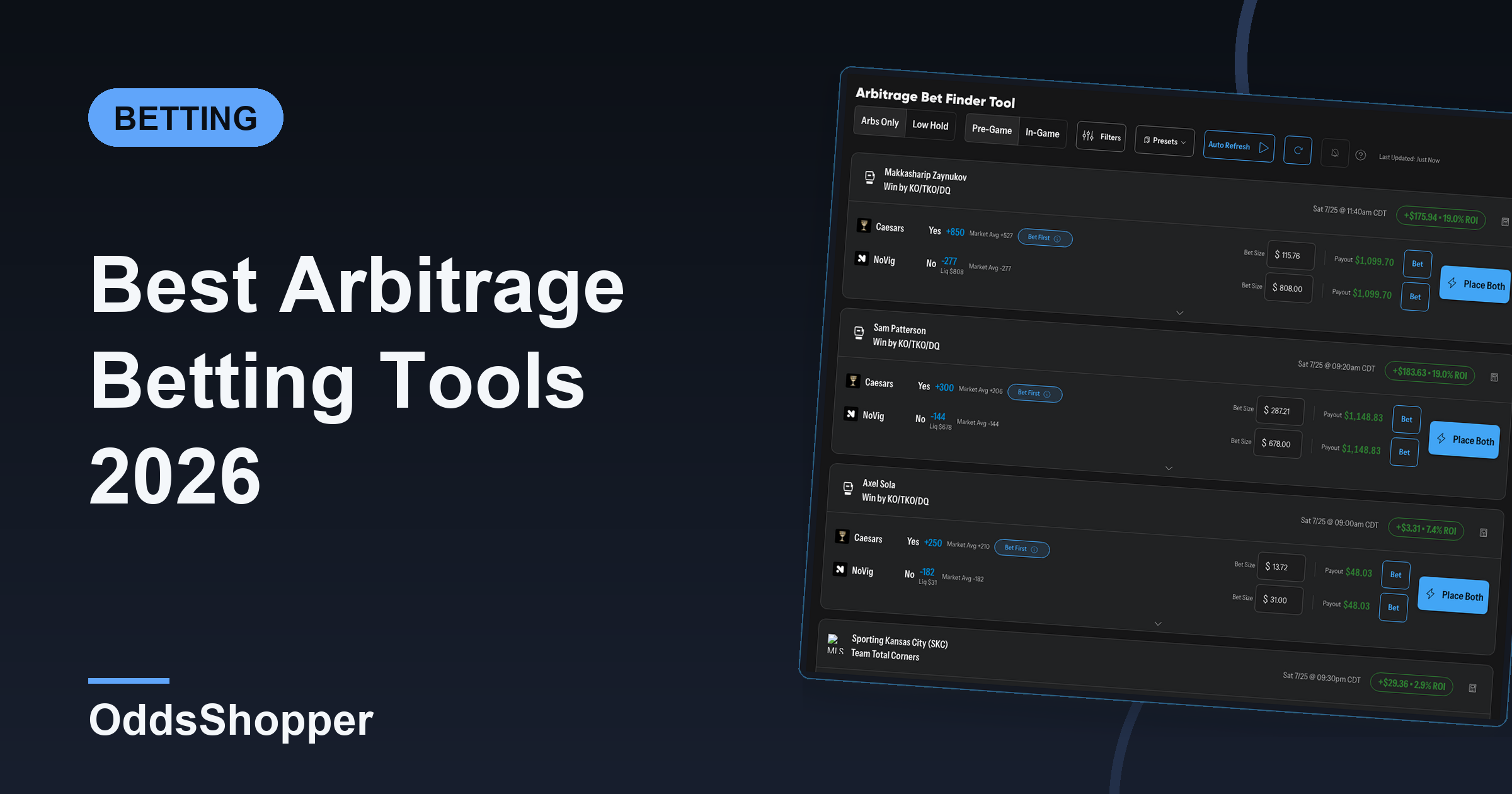
Task: Click Bet First badge in Sam Patterson card
Action: click(1034, 393)
